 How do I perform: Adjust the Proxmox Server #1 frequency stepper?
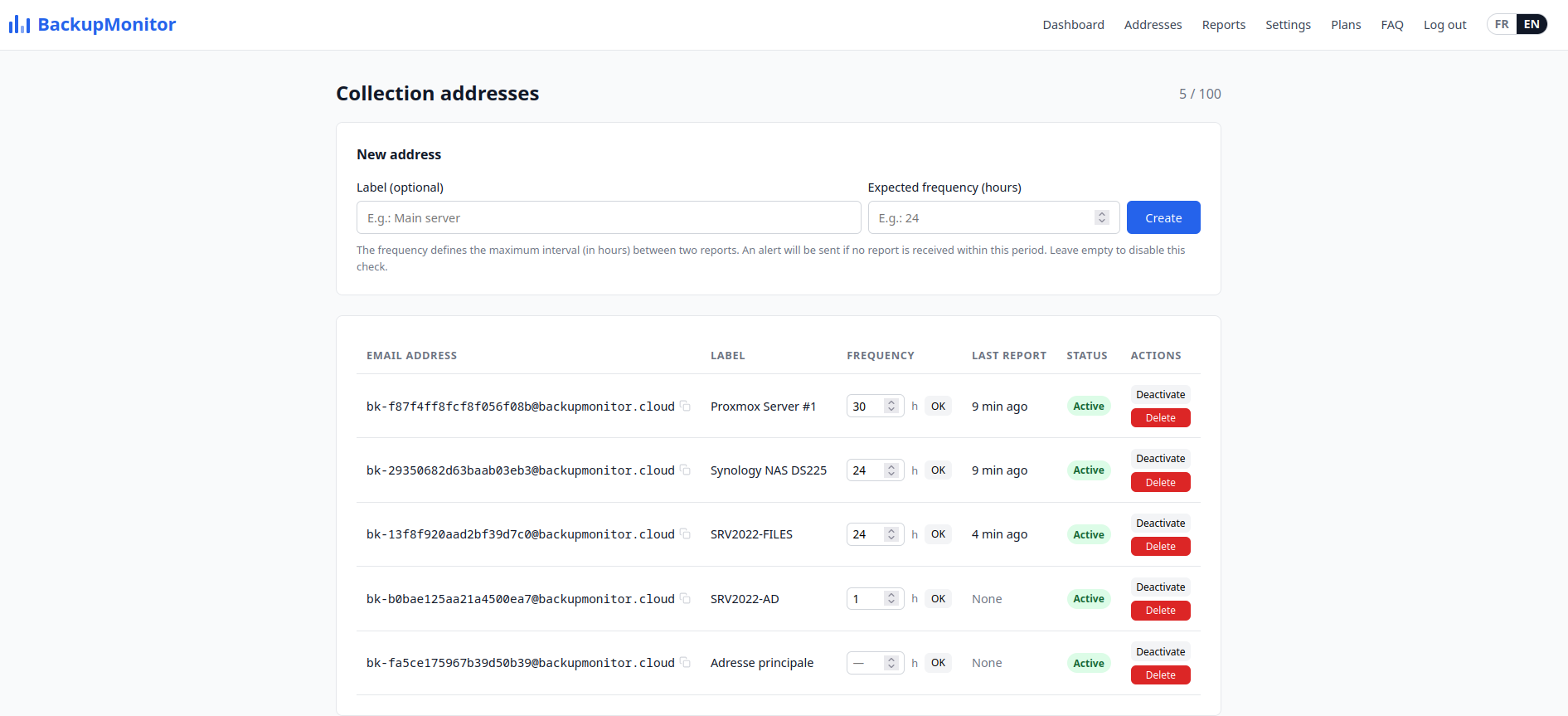pyautogui.click(x=891, y=406)
